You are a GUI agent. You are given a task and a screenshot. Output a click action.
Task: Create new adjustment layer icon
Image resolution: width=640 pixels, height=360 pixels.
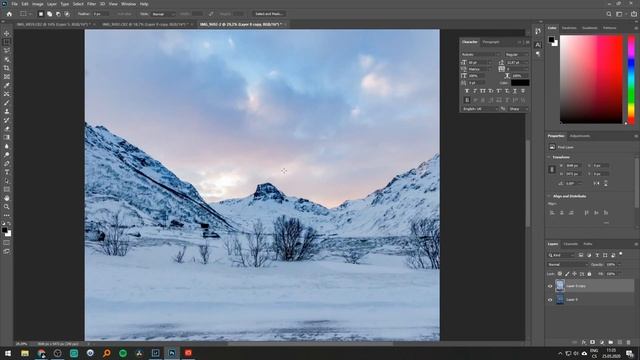pyautogui.click(x=602, y=342)
